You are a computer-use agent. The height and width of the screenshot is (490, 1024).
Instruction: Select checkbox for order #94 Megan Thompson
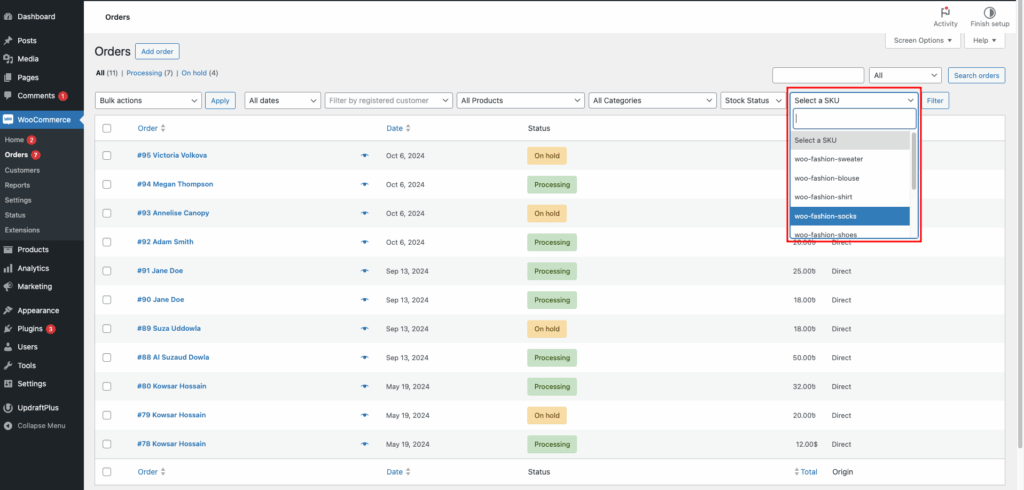point(107,184)
